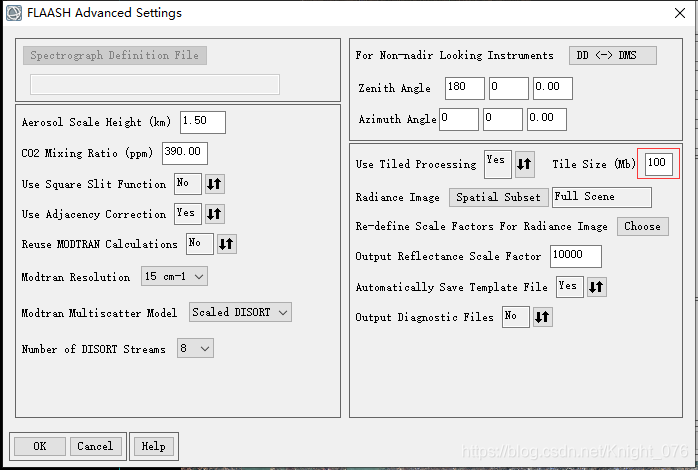Click the Spectrograph Definition File path field
Screen dimensions: 698x470
[155, 85]
